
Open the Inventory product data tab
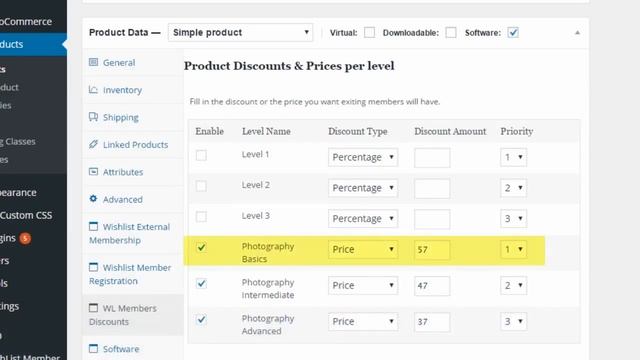[133, 90]
